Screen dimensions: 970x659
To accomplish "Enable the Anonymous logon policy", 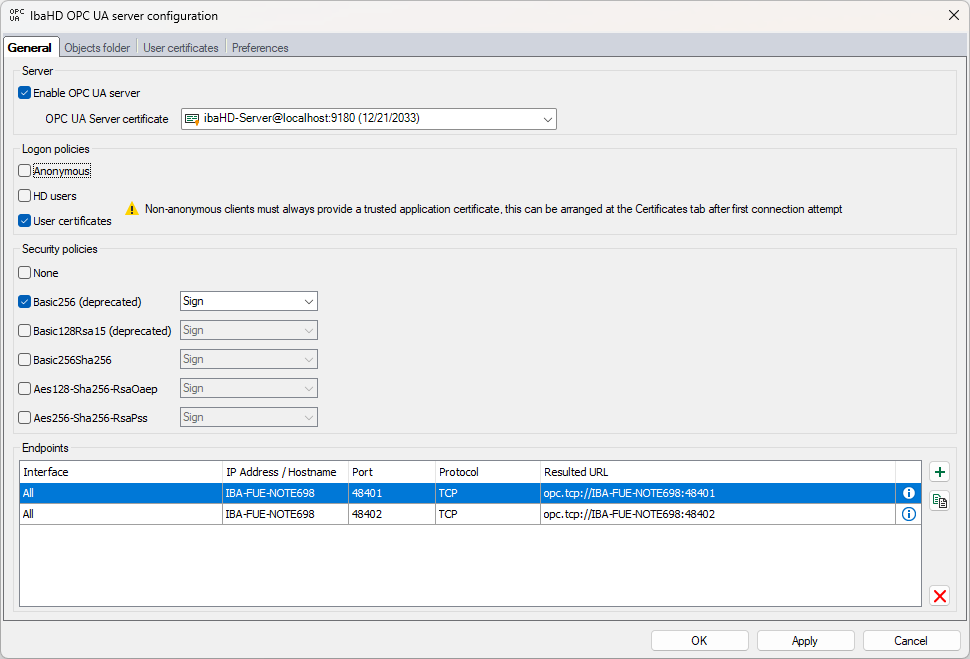I will click(x=25, y=171).
